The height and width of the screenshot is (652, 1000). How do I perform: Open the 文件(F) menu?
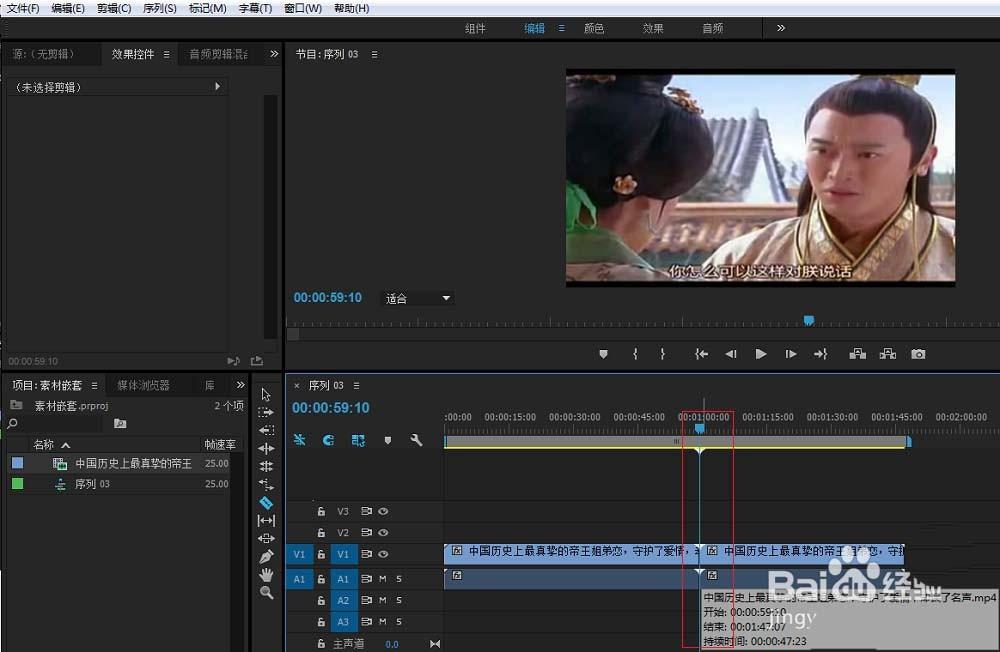tap(22, 8)
